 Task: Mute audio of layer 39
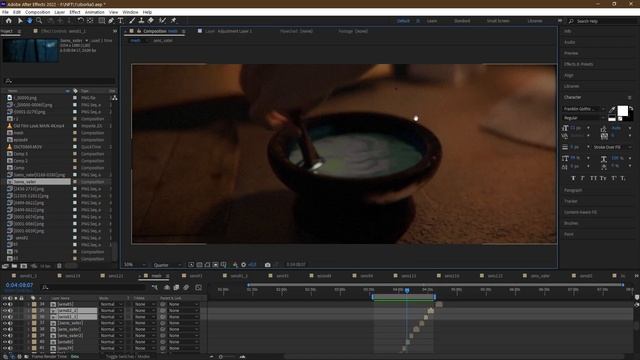(10, 336)
